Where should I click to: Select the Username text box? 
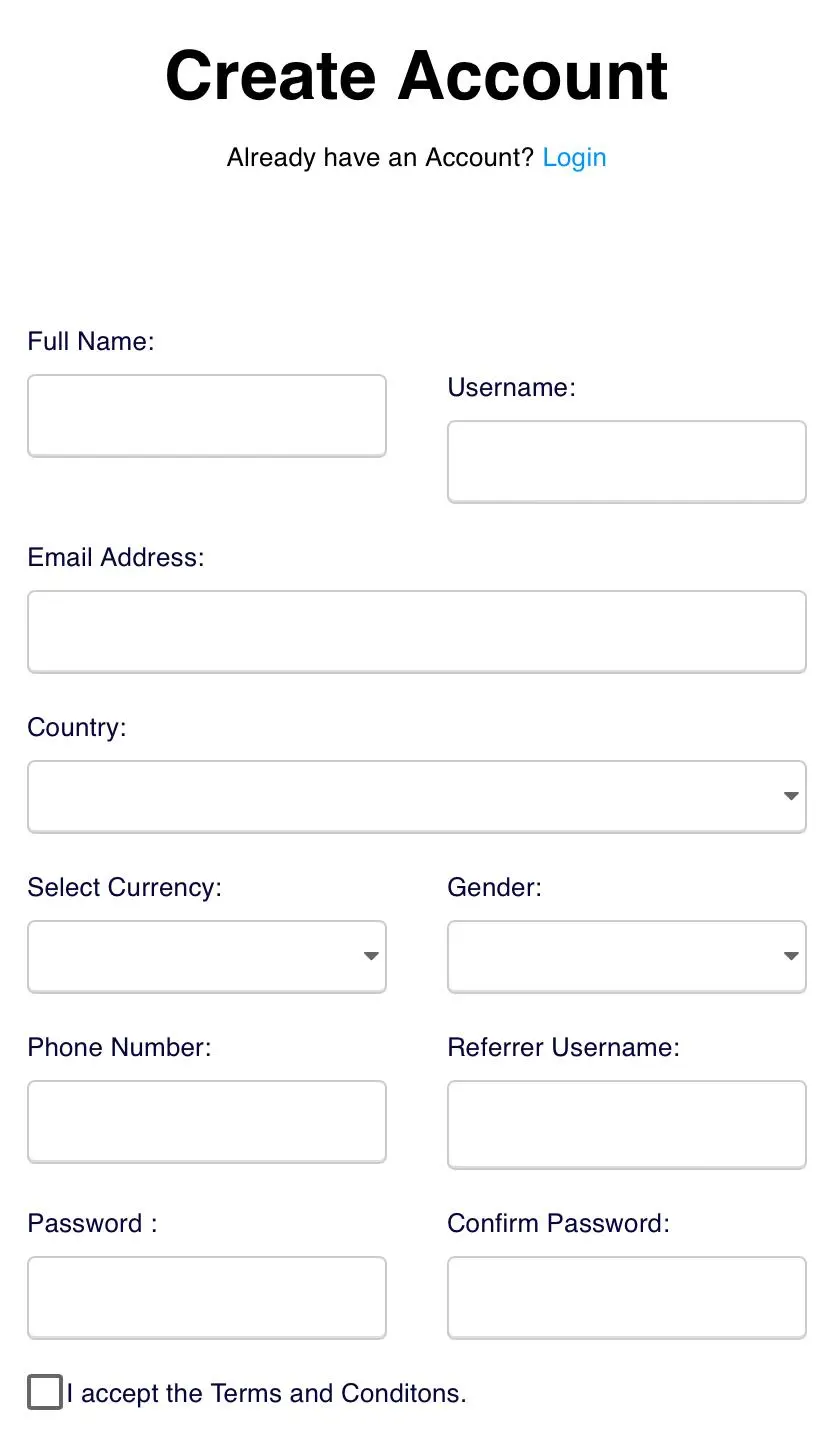click(x=627, y=462)
